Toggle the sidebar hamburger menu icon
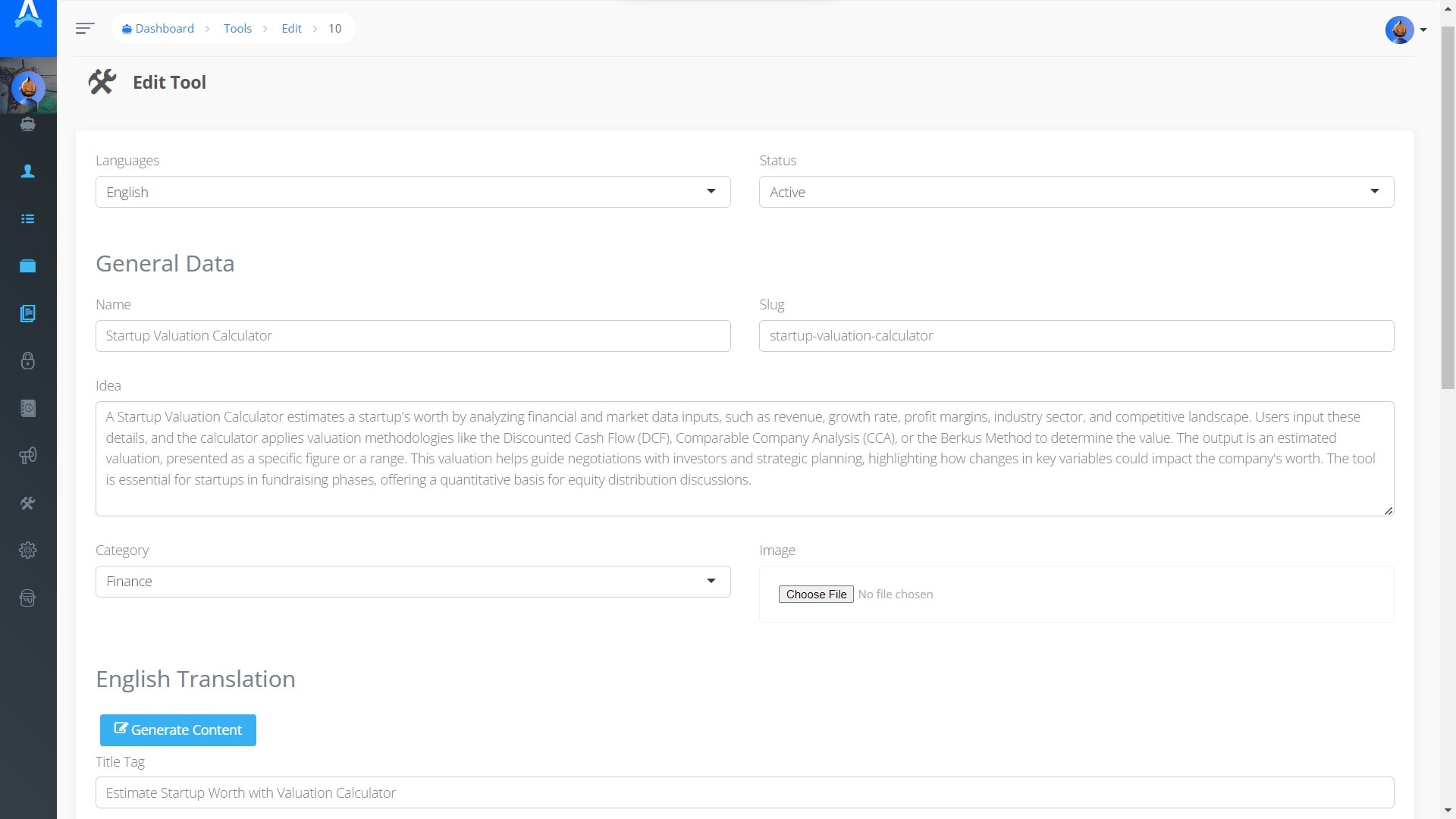This screenshot has width=1456, height=819. pyautogui.click(x=85, y=29)
